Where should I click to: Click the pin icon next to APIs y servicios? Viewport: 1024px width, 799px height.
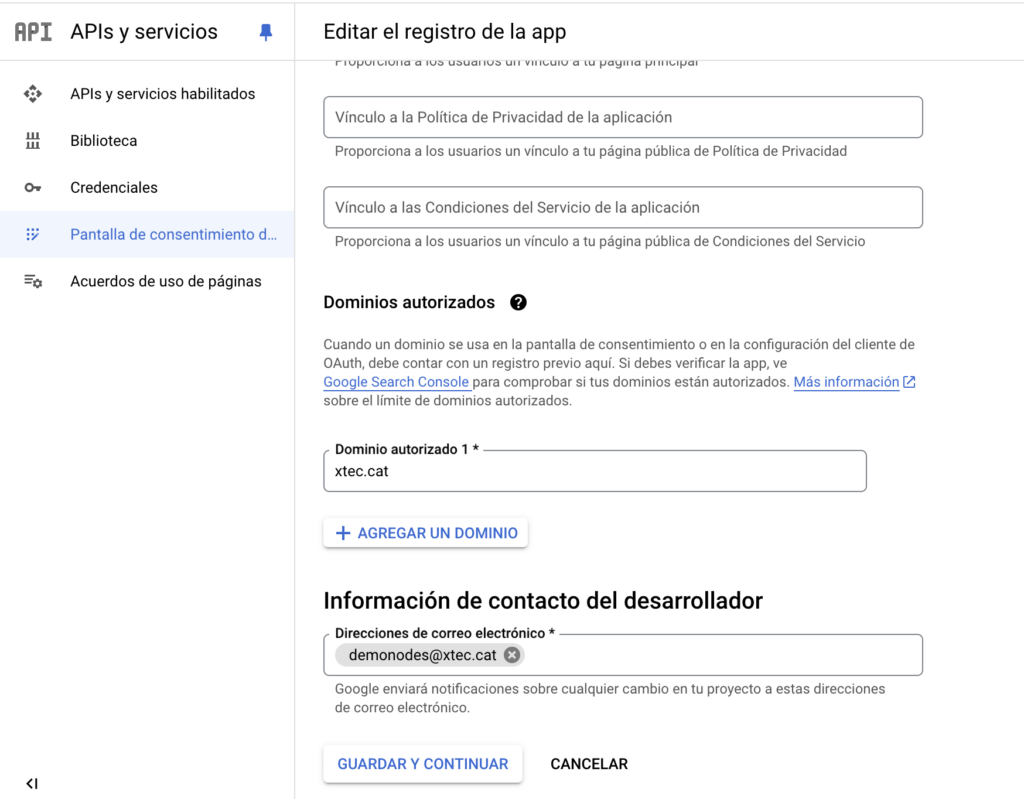[265, 32]
